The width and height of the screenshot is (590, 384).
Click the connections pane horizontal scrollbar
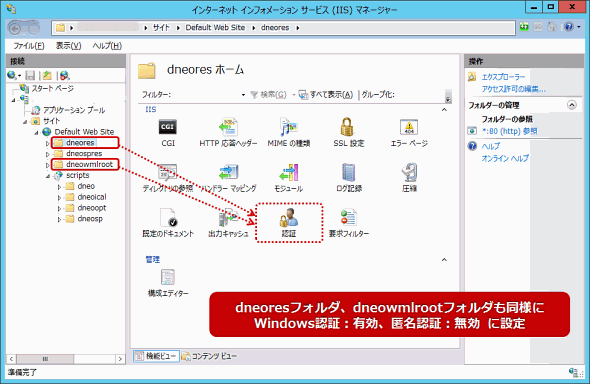[66, 359]
